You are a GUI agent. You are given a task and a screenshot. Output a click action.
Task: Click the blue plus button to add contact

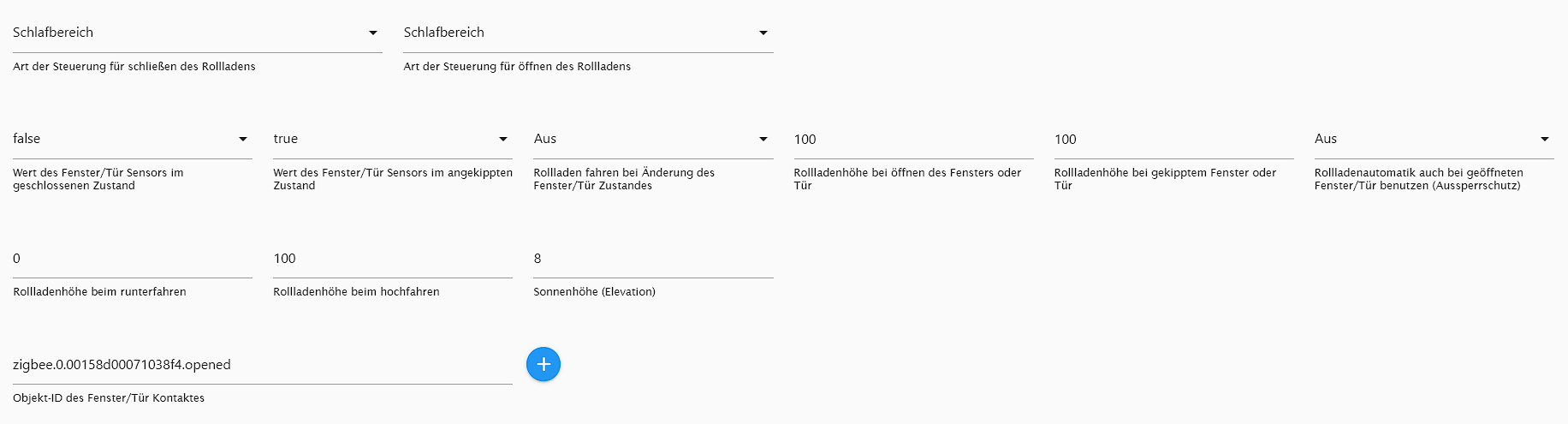[x=543, y=364]
